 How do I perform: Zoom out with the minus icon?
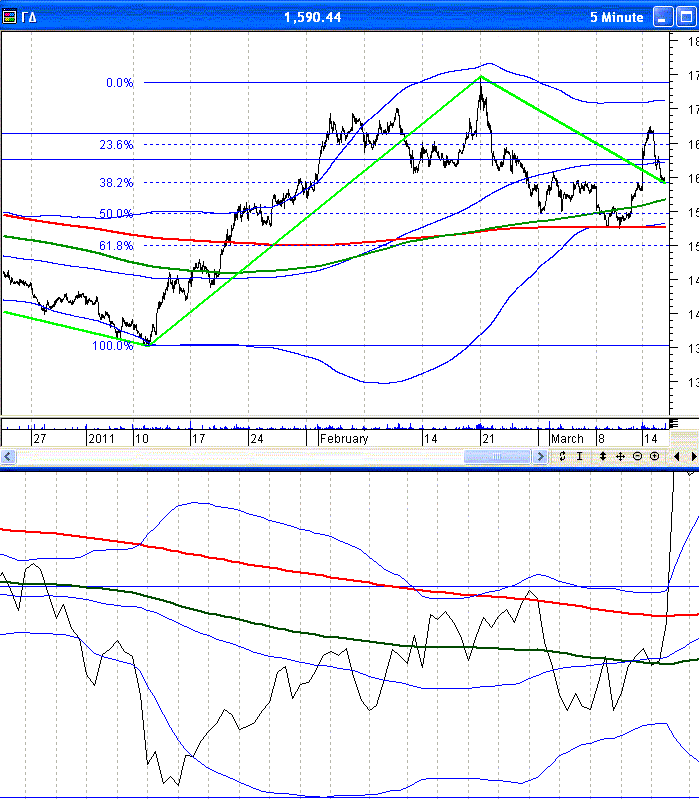pos(637,456)
